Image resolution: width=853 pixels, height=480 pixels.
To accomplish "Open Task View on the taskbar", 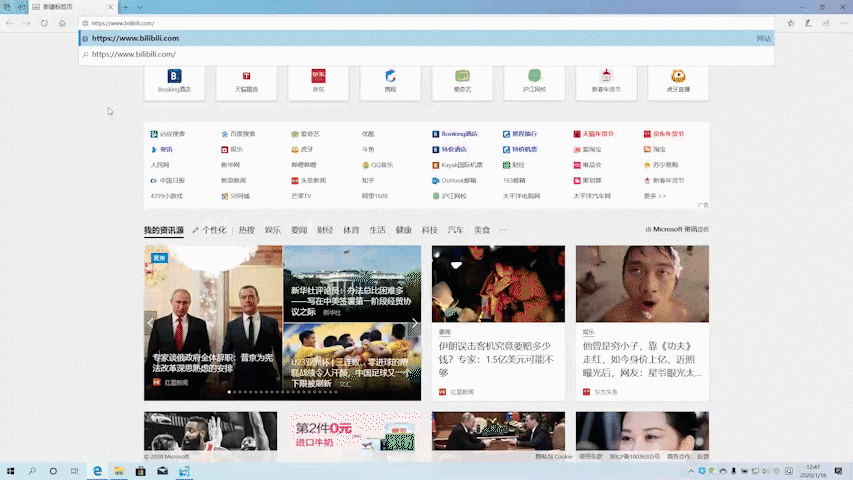I will [75, 471].
